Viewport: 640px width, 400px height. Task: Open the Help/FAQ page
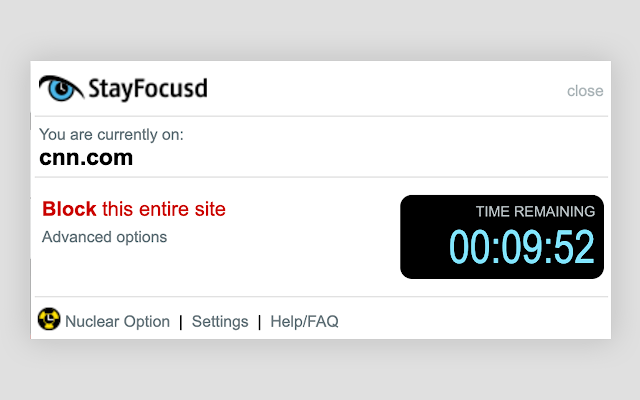pyautogui.click(x=305, y=322)
